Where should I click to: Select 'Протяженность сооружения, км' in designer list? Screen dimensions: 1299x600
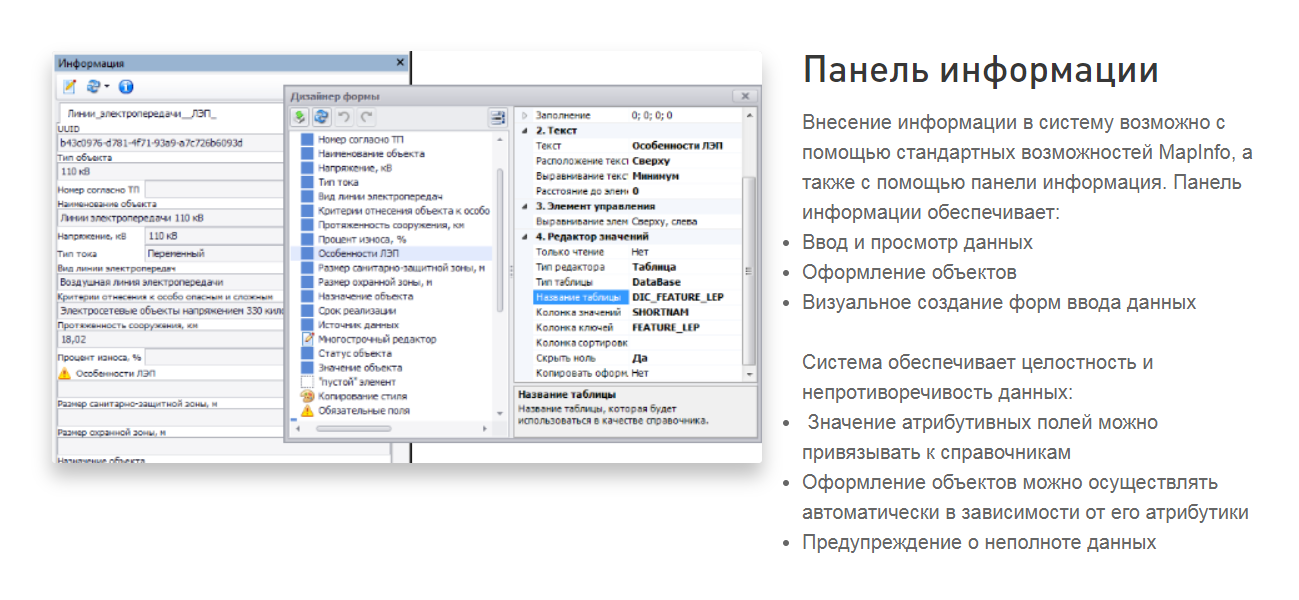[x=391, y=225]
